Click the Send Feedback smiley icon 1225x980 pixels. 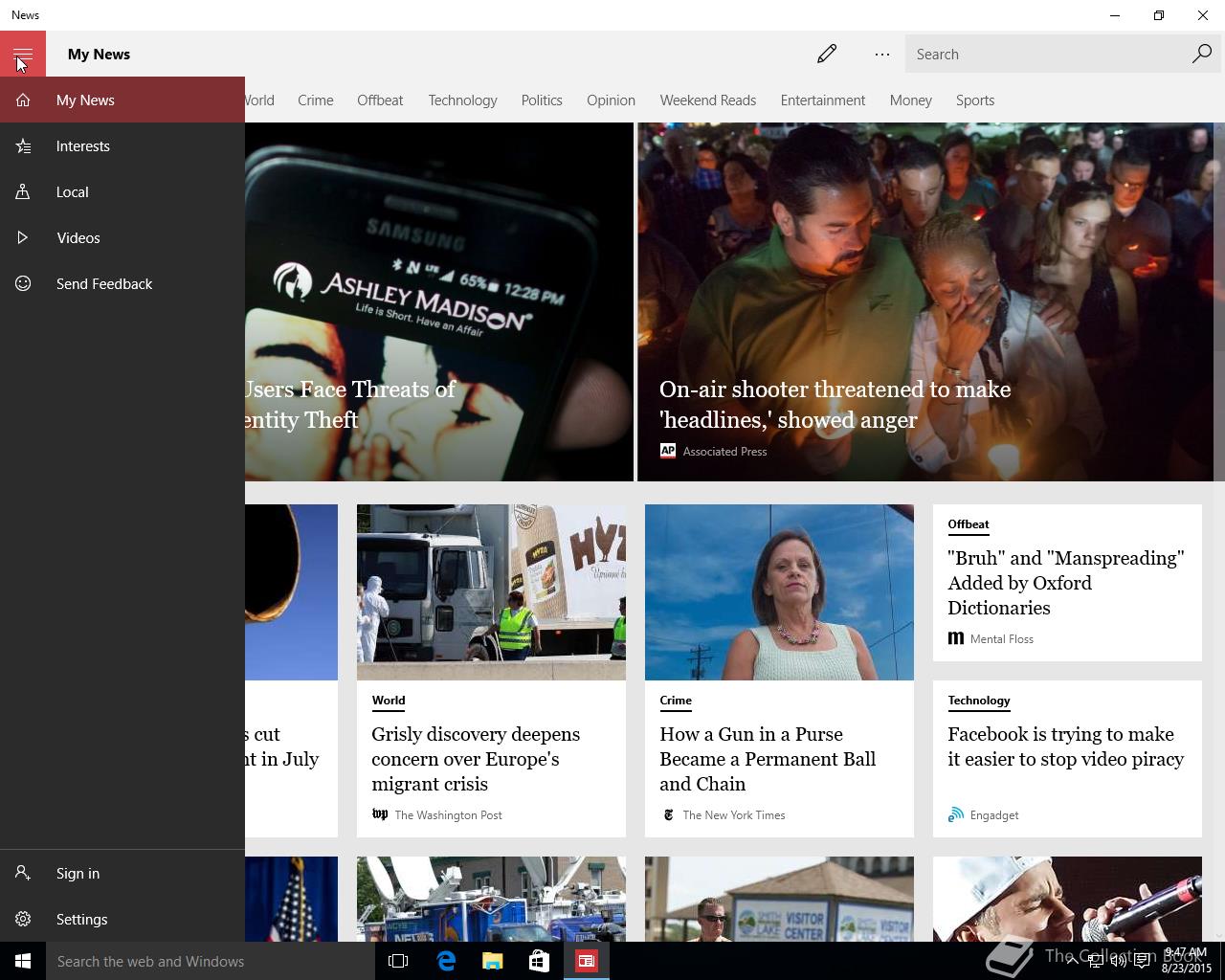pyautogui.click(x=23, y=283)
